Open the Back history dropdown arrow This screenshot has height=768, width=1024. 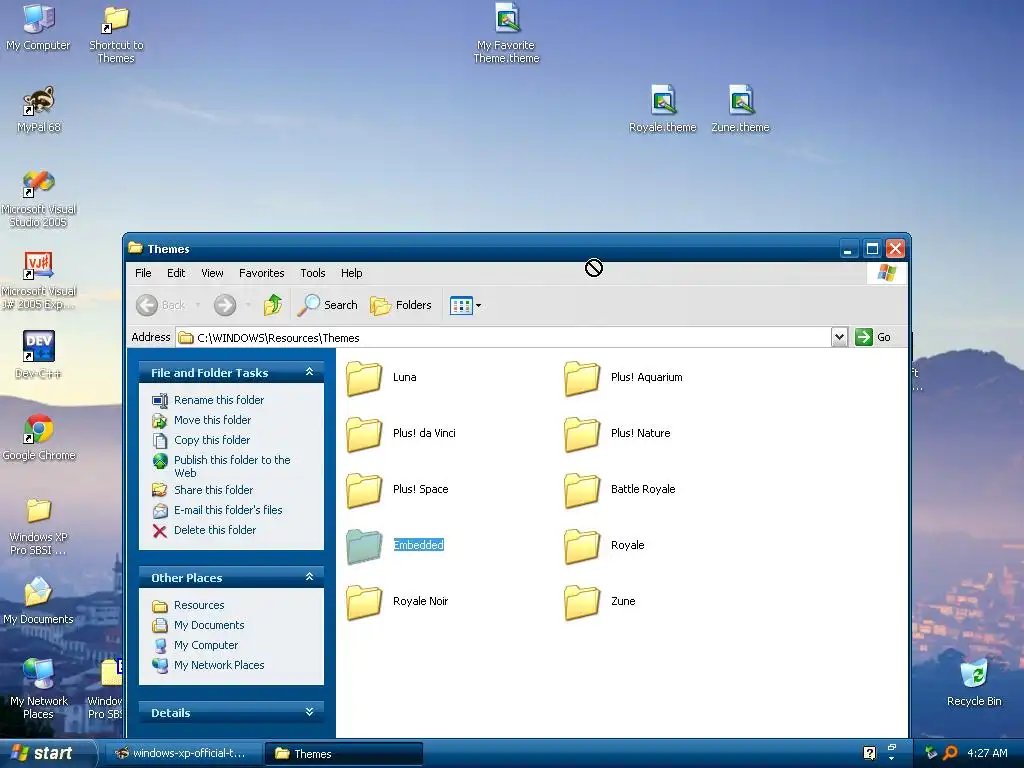198,305
